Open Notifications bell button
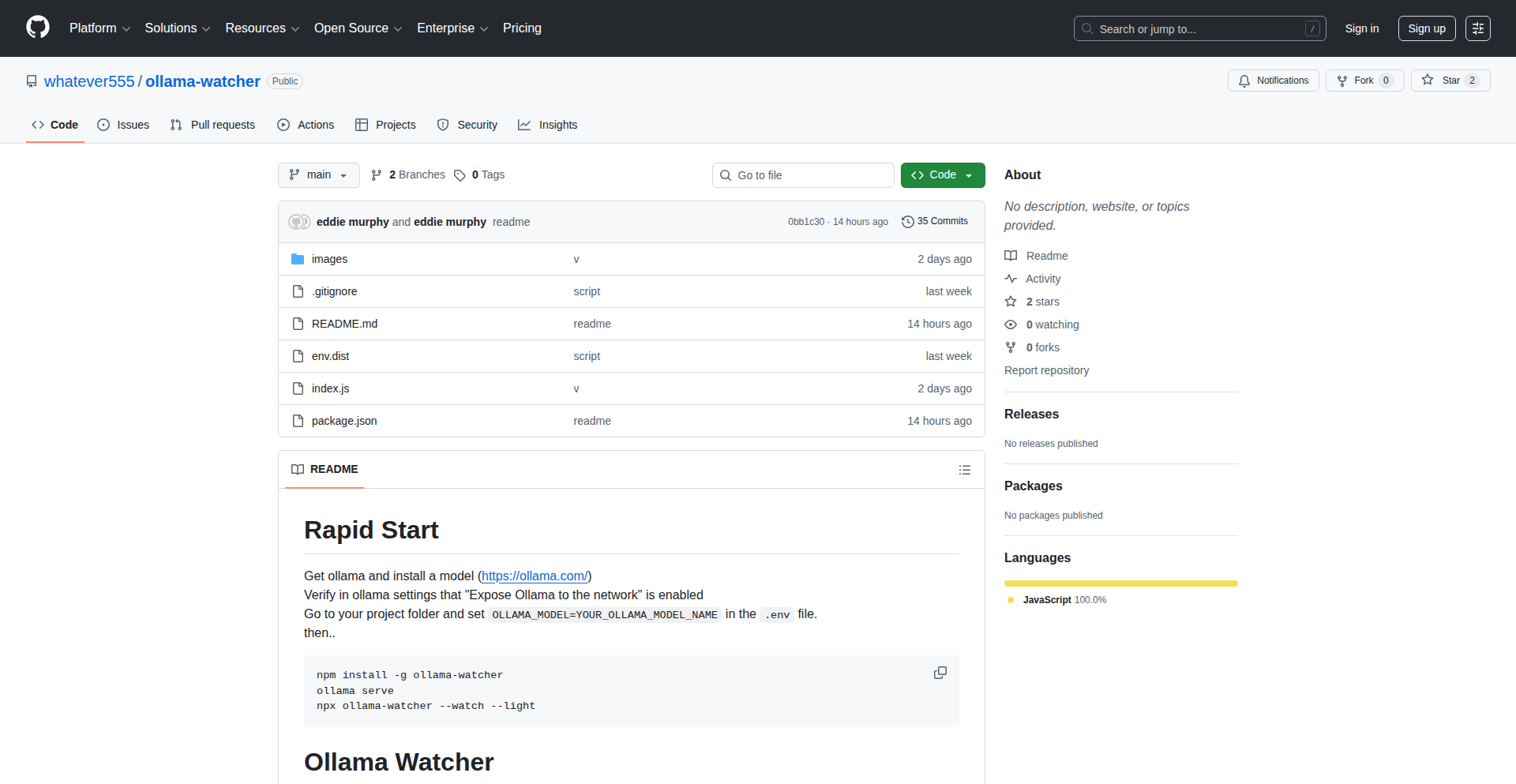 pyautogui.click(x=1273, y=81)
